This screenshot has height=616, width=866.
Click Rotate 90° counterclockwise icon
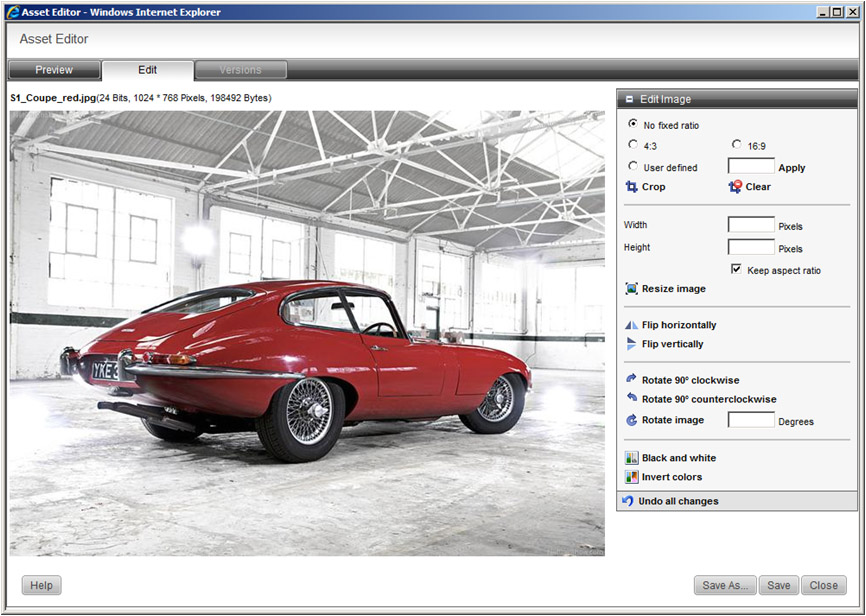pos(631,399)
